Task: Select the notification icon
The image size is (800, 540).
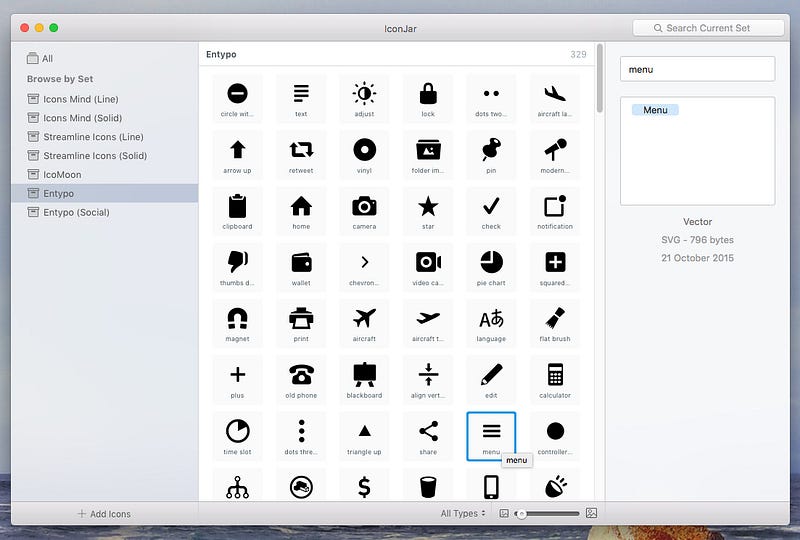Action: click(555, 211)
